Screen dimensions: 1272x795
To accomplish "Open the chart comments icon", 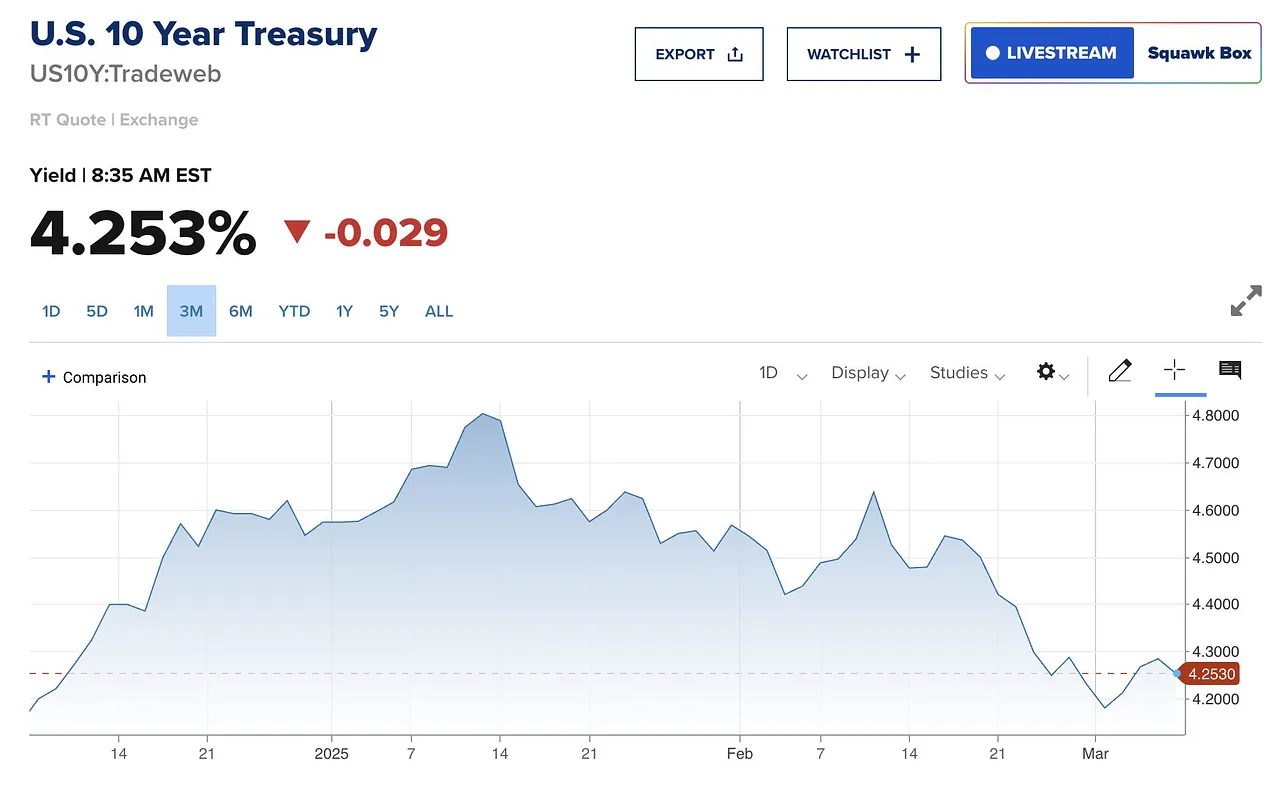I will point(1230,370).
